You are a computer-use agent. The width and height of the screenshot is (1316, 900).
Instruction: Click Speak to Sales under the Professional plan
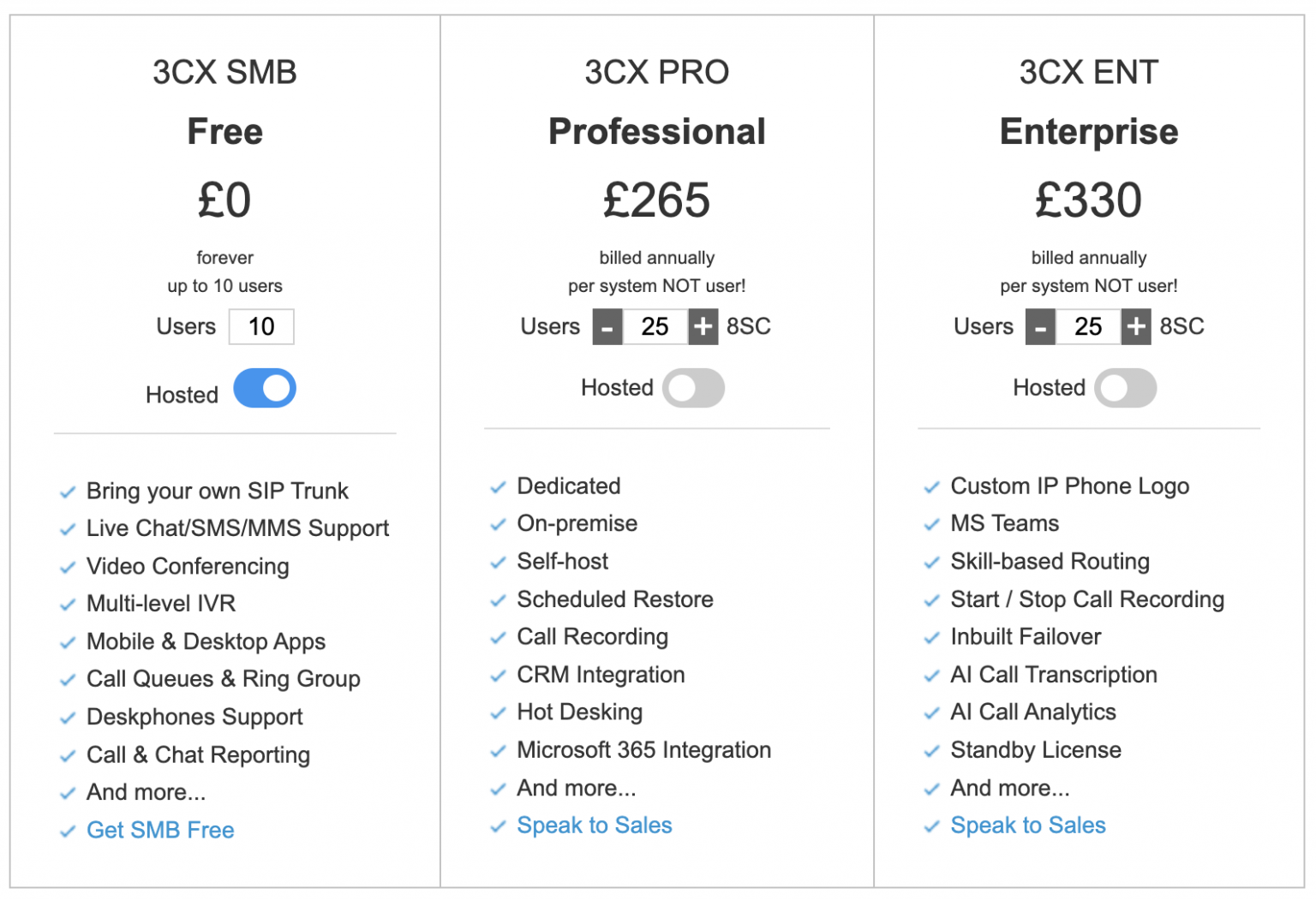coord(595,825)
